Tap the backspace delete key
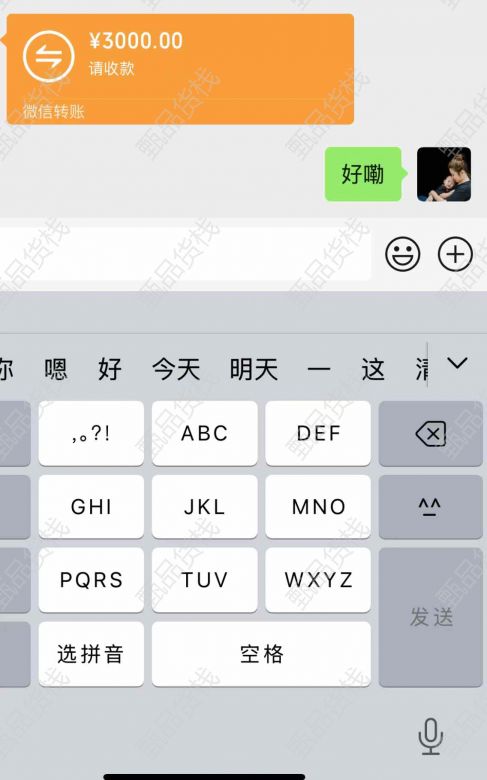The width and height of the screenshot is (487, 780). point(431,434)
